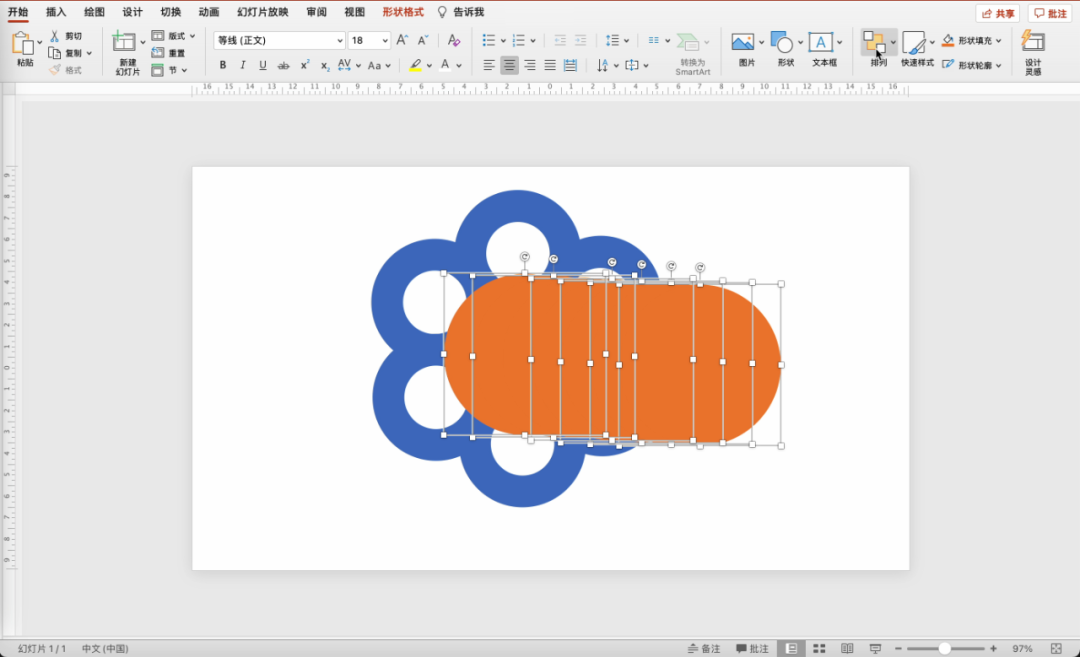Click Comments (批注) in status bar
The image size is (1080, 657).
752,649
